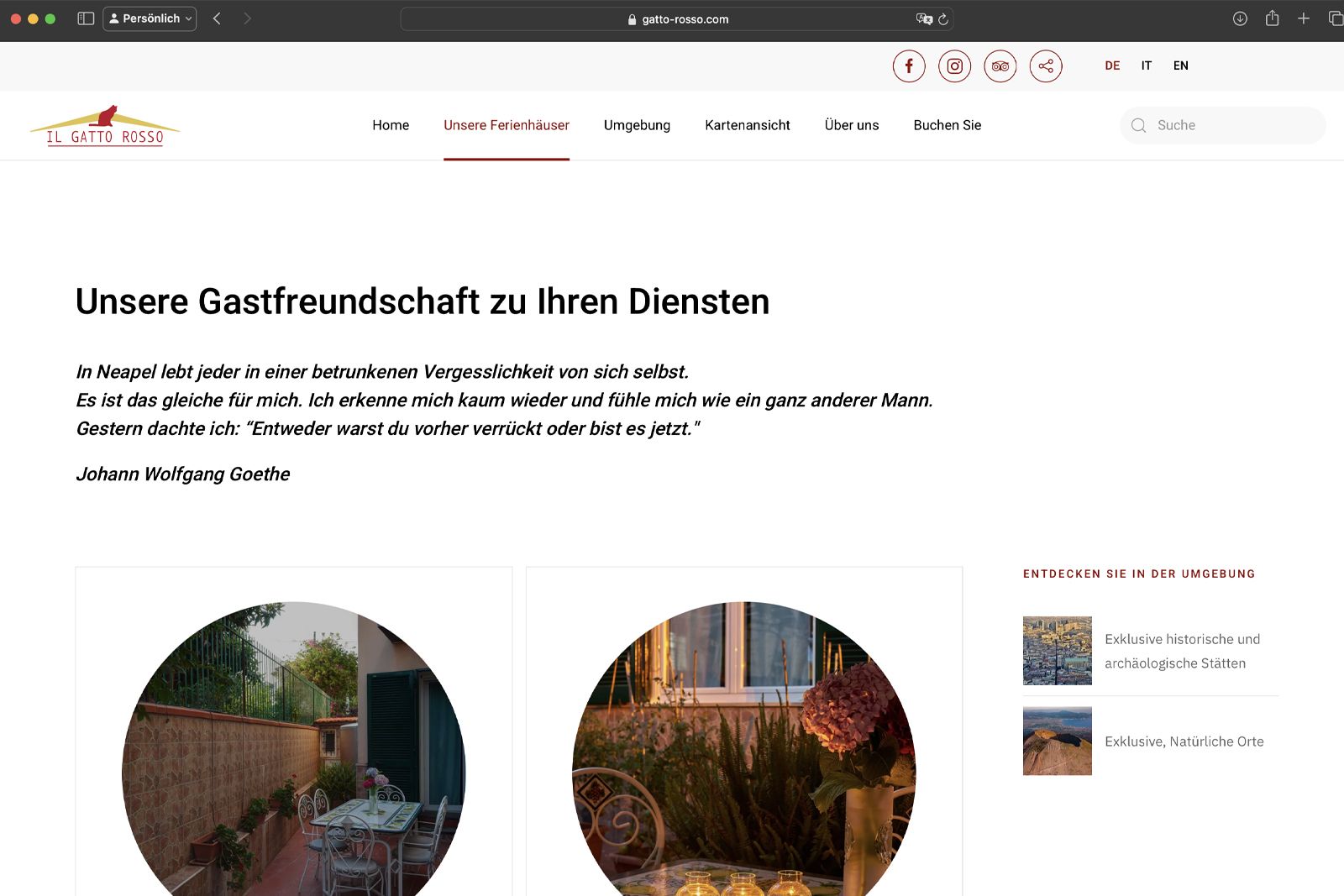Screen dimensions: 1344x896
Task: Switch language to IT
Action: (1147, 65)
